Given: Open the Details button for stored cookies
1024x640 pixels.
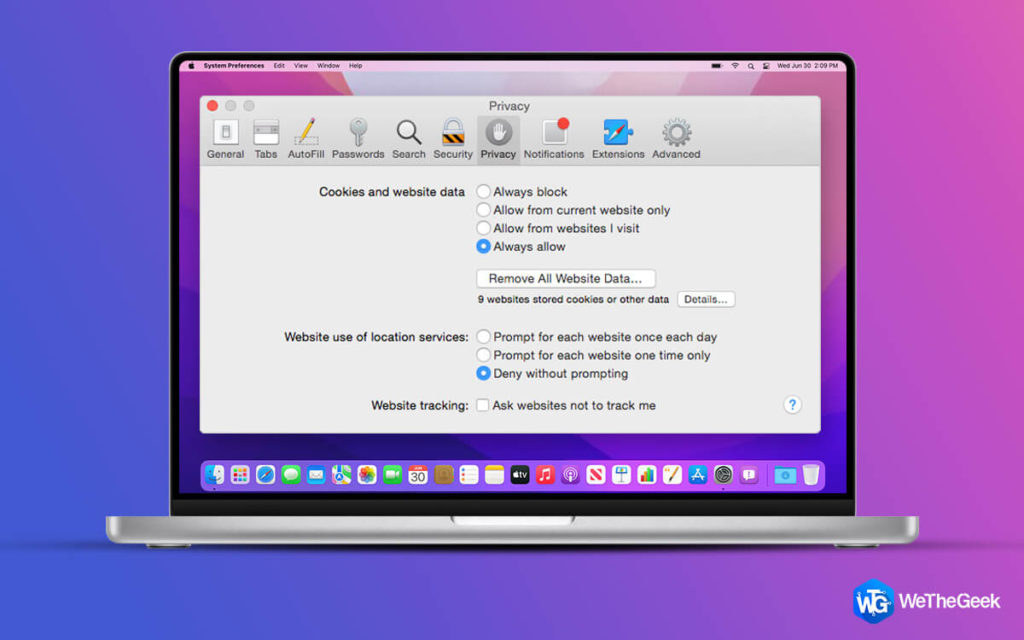Looking at the screenshot, I should coord(706,299).
